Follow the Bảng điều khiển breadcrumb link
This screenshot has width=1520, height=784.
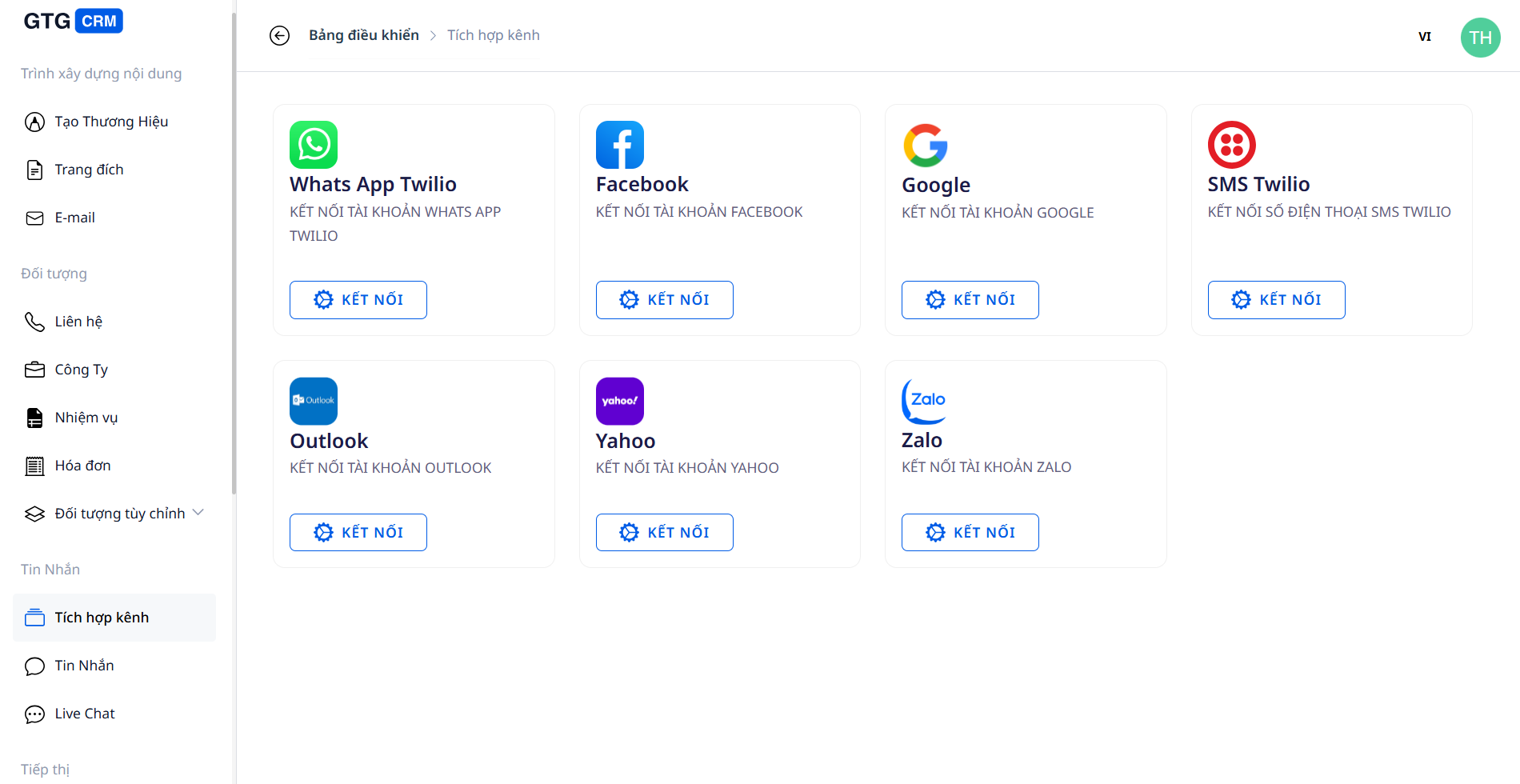point(364,35)
